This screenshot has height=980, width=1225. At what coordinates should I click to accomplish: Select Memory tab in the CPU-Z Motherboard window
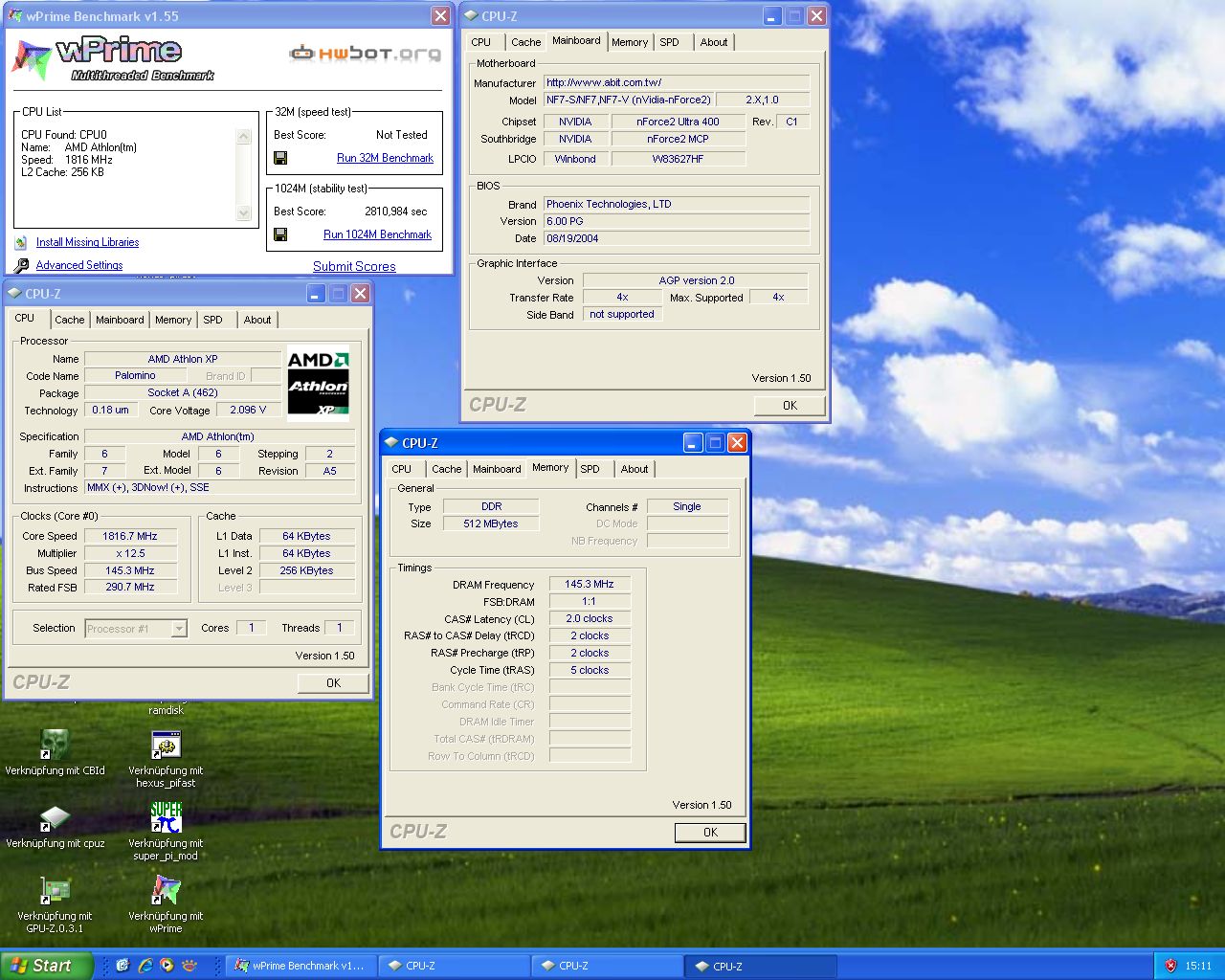point(630,42)
